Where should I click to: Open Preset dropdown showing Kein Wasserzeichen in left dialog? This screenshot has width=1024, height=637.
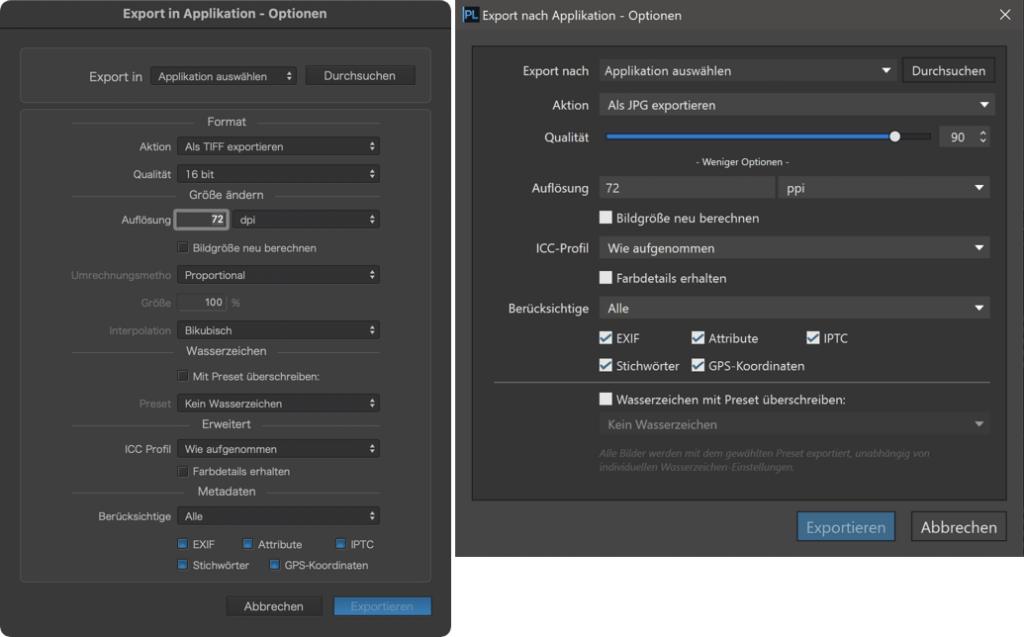tap(278, 403)
